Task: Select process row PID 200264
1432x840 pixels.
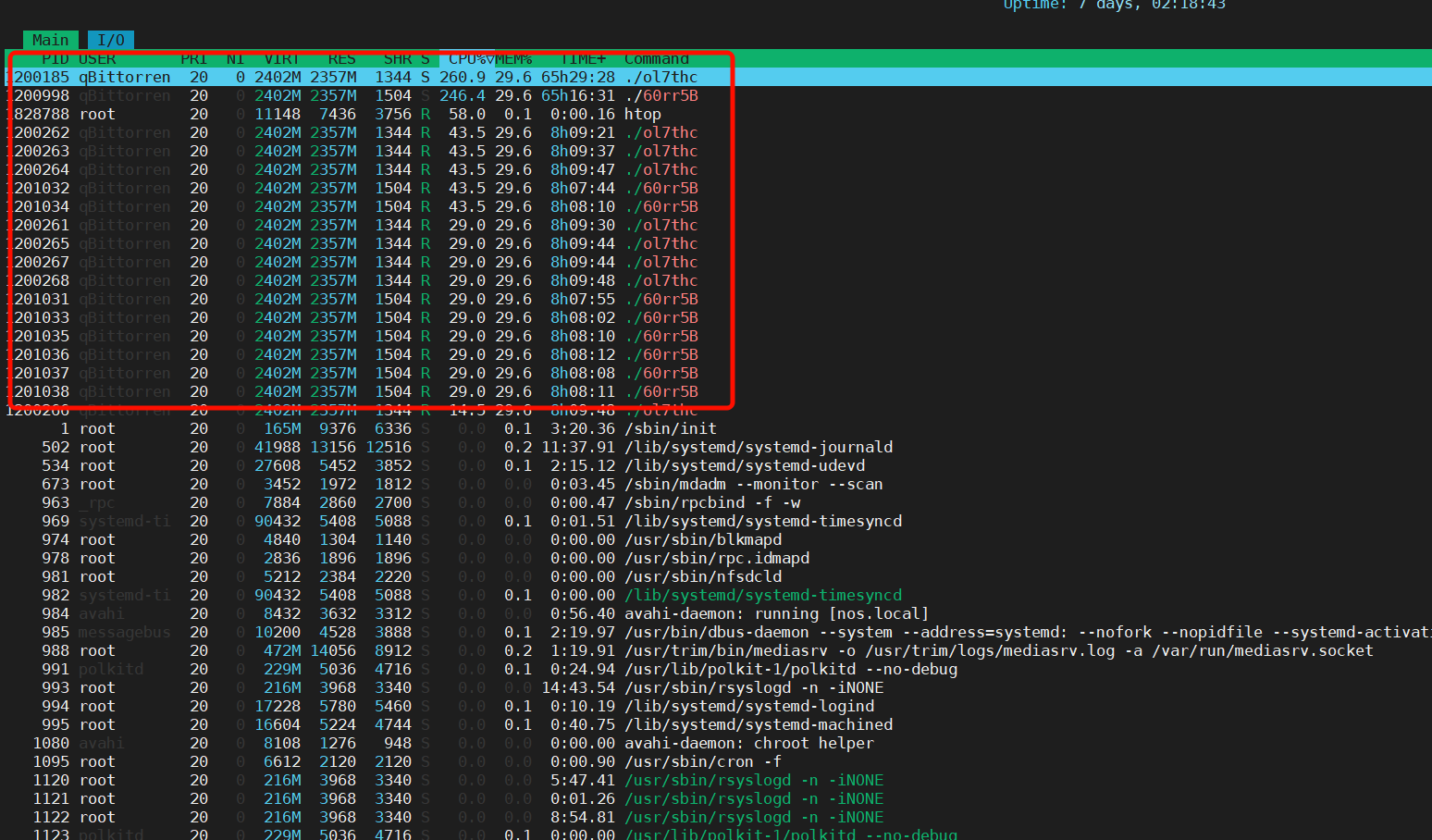Action: pyautogui.click(x=718, y=169)
